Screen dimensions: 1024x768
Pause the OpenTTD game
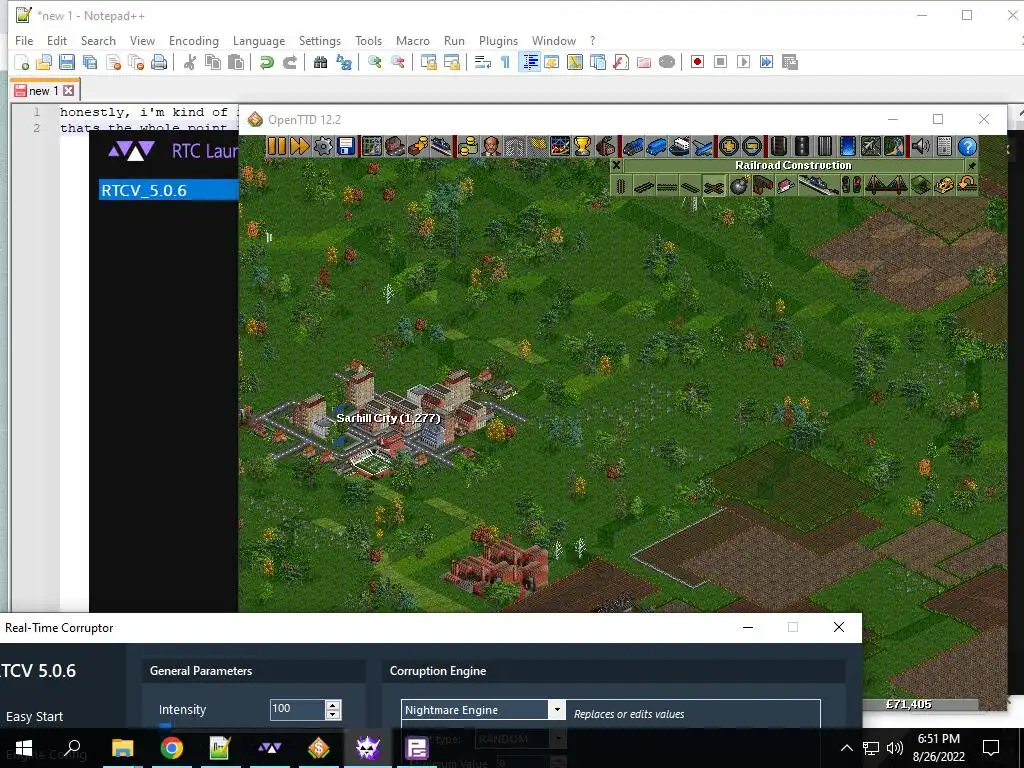tap(276, 146)
